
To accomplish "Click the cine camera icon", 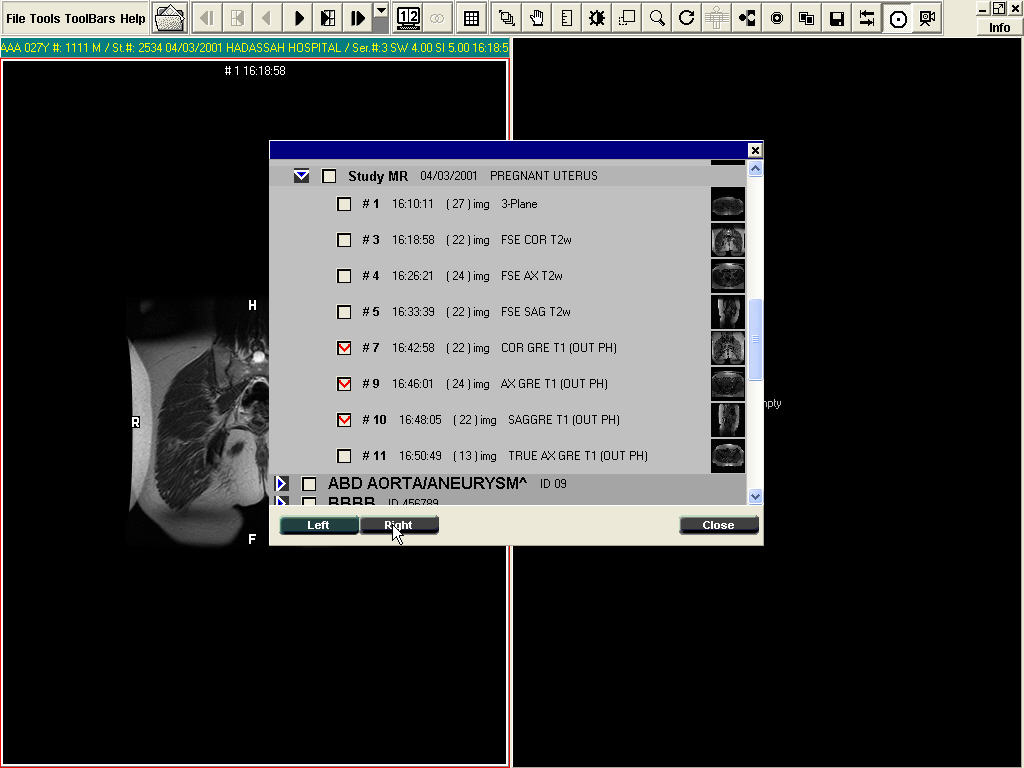I will [x=927, y=18].
